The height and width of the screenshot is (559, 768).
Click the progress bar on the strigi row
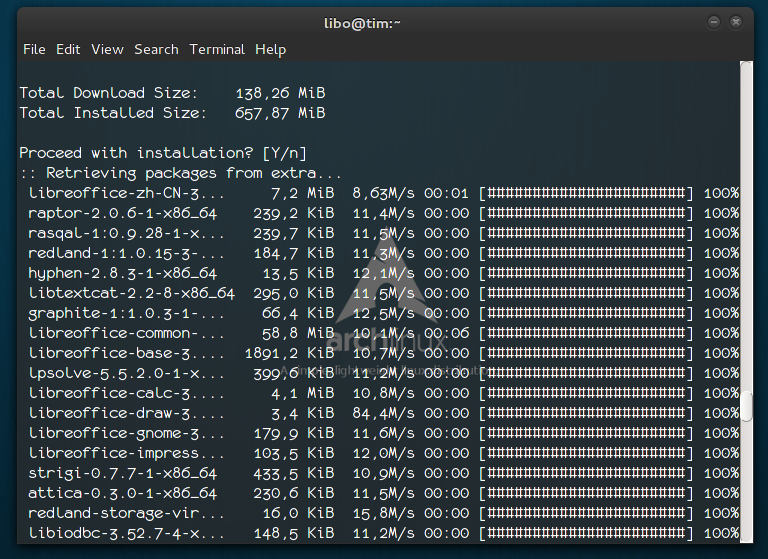tap(586, 473)
